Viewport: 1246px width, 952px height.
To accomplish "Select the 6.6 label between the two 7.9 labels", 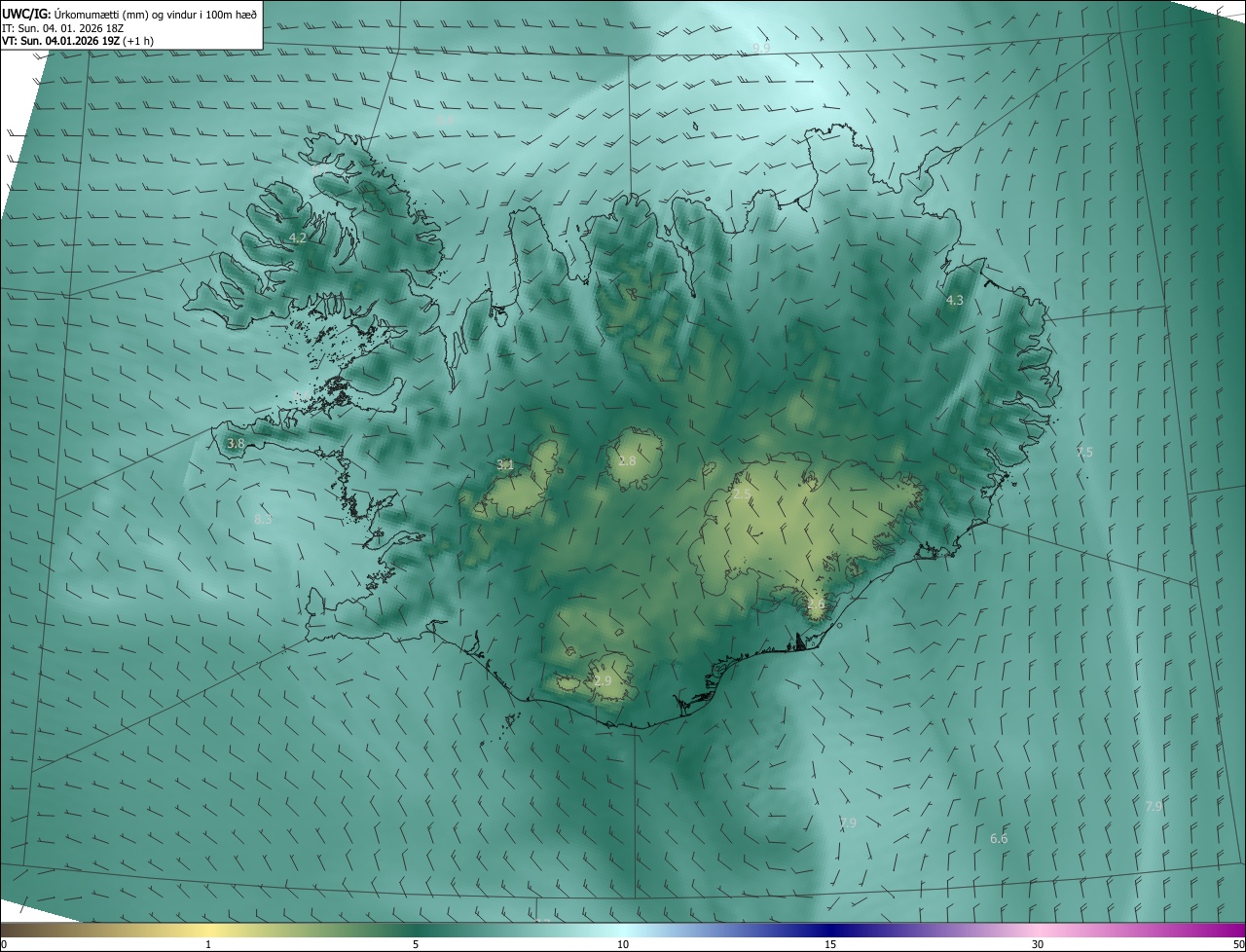I will (999, 838).
